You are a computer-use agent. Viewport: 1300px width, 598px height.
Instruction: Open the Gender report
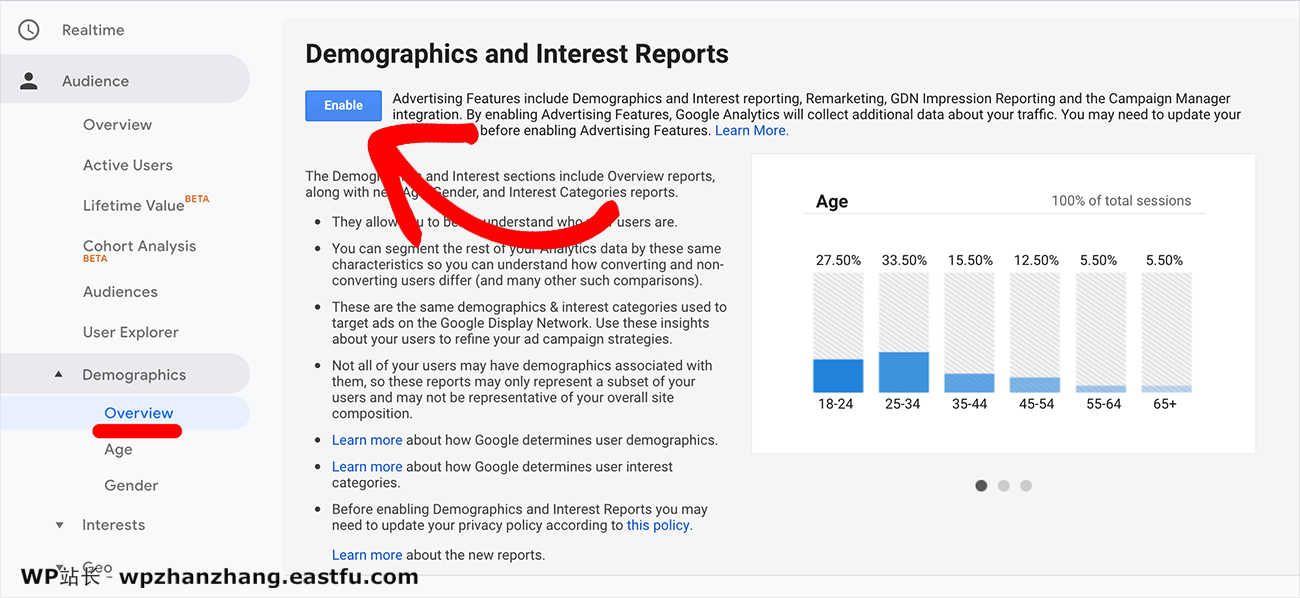131,485
